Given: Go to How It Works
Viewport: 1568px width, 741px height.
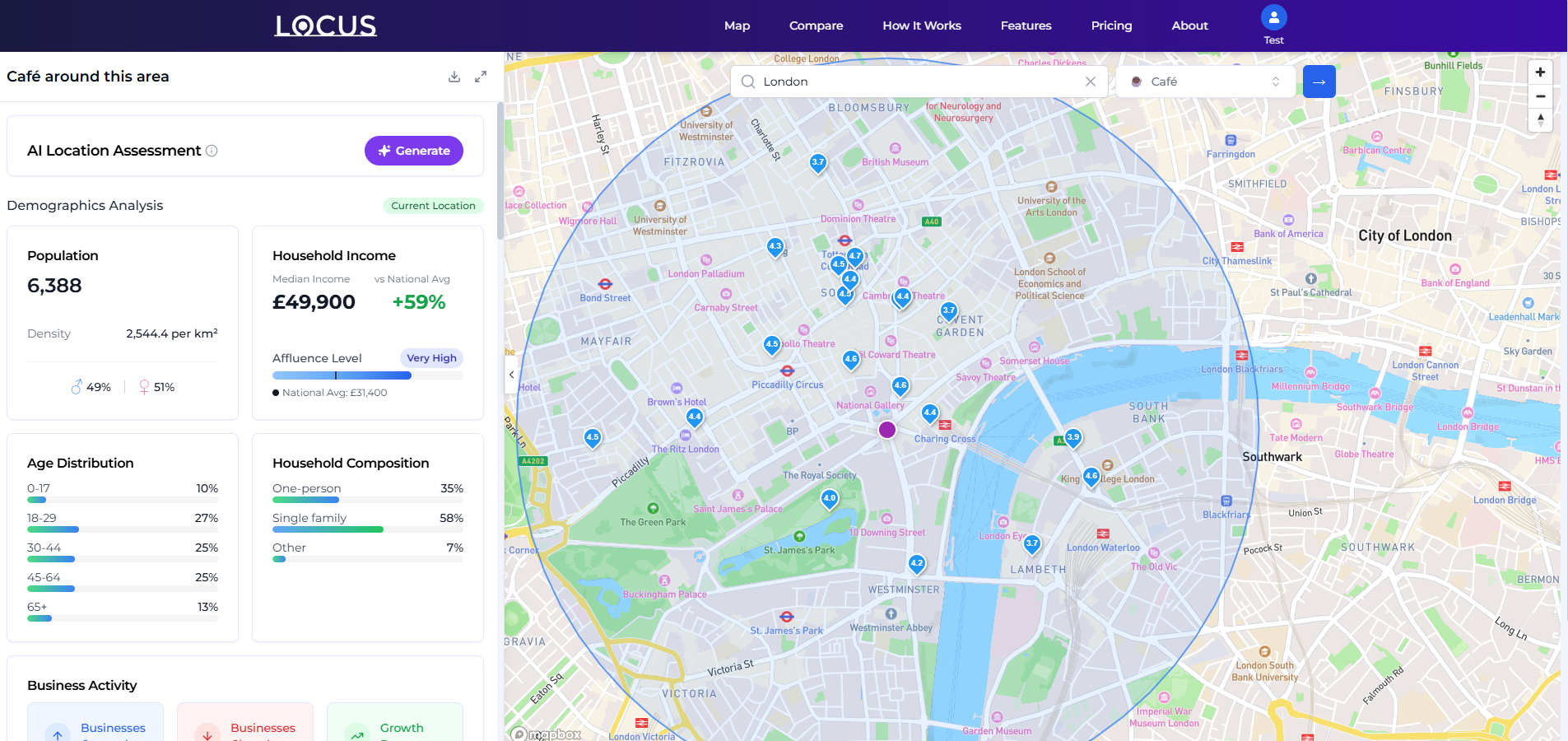Looking at the screenshot, I should [x=922, y=26].
